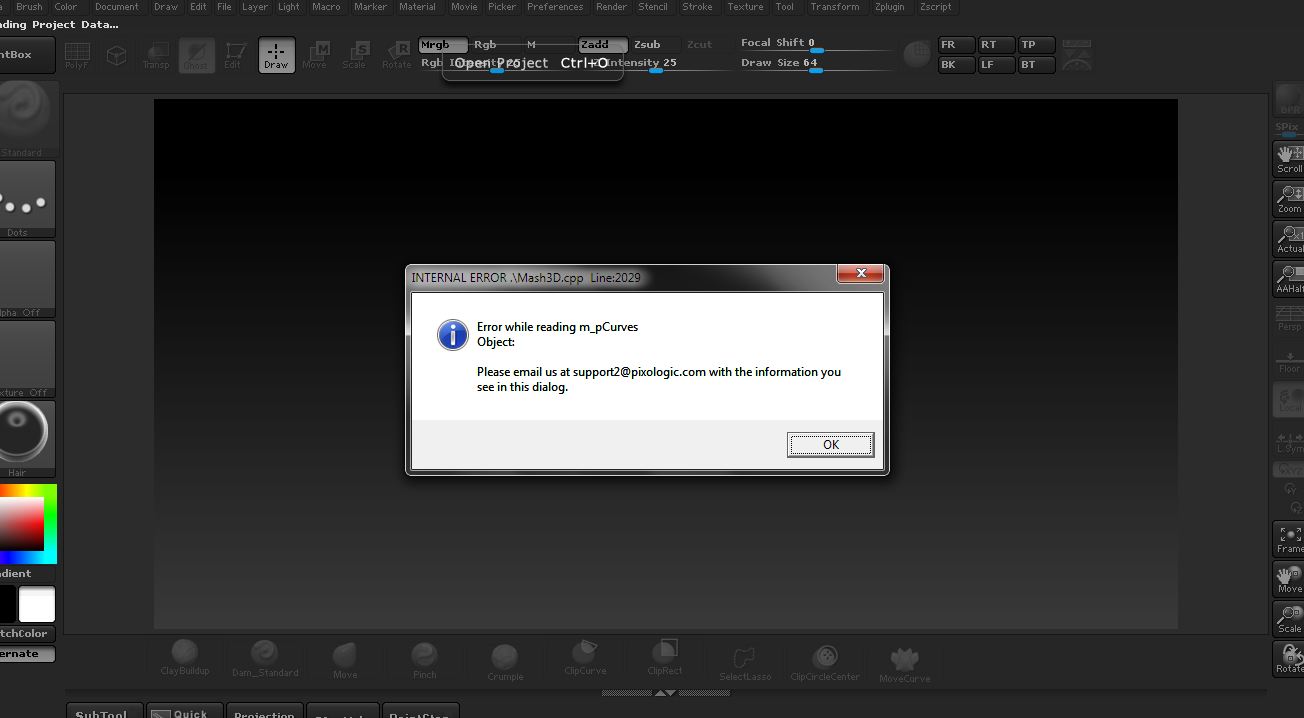The width and height of the screenshot is (1304, 718).
Task: Click the 3D cube icon beside PolyF
Action: 117,55
